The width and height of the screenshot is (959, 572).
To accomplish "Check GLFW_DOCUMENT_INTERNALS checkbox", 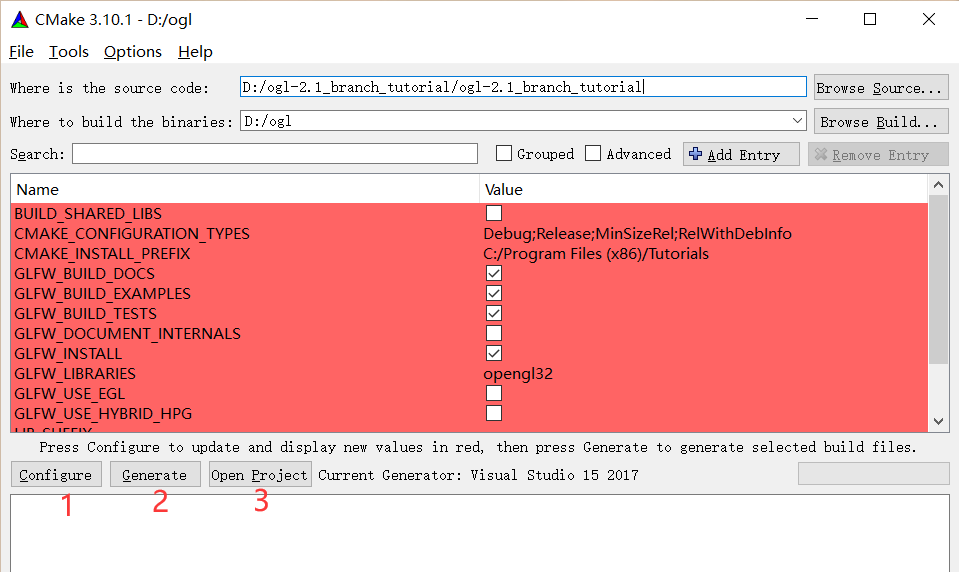I will pos(494,333).
